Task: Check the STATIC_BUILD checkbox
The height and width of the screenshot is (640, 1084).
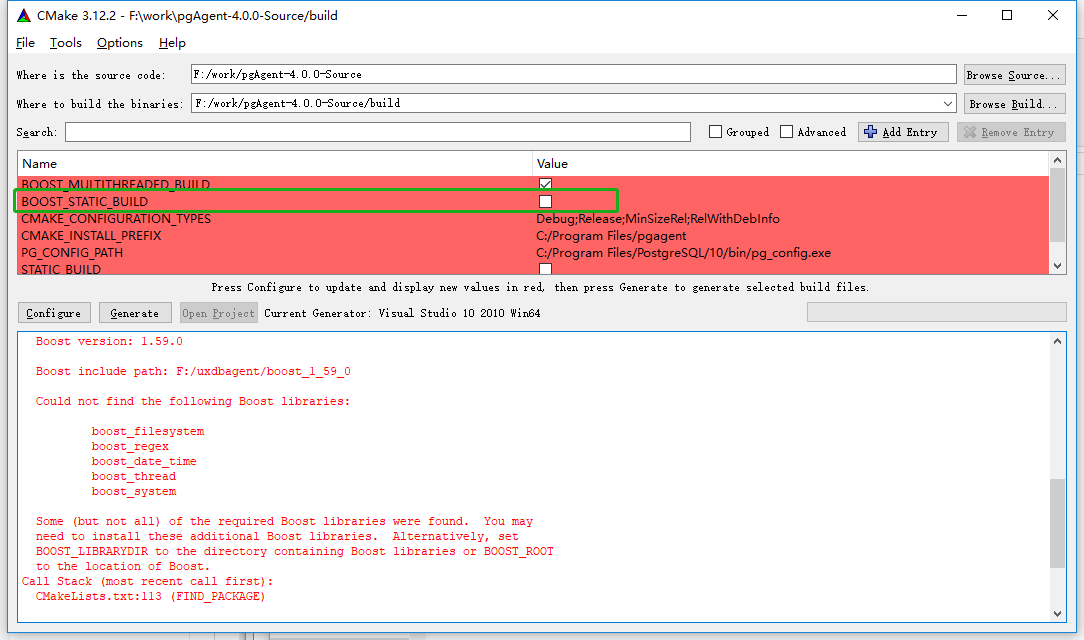Action: pyautogui.click(x=545, y=269)
